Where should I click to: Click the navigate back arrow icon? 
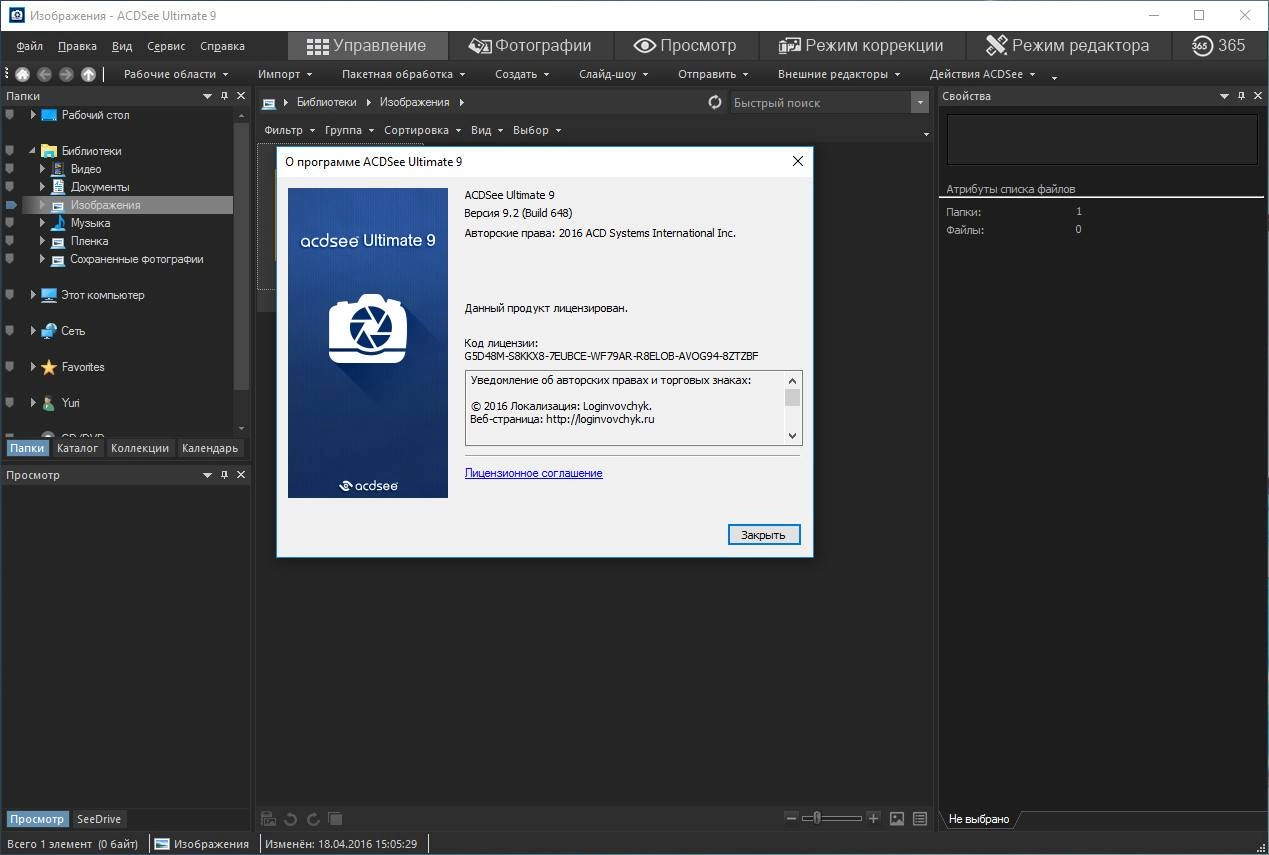44,74
